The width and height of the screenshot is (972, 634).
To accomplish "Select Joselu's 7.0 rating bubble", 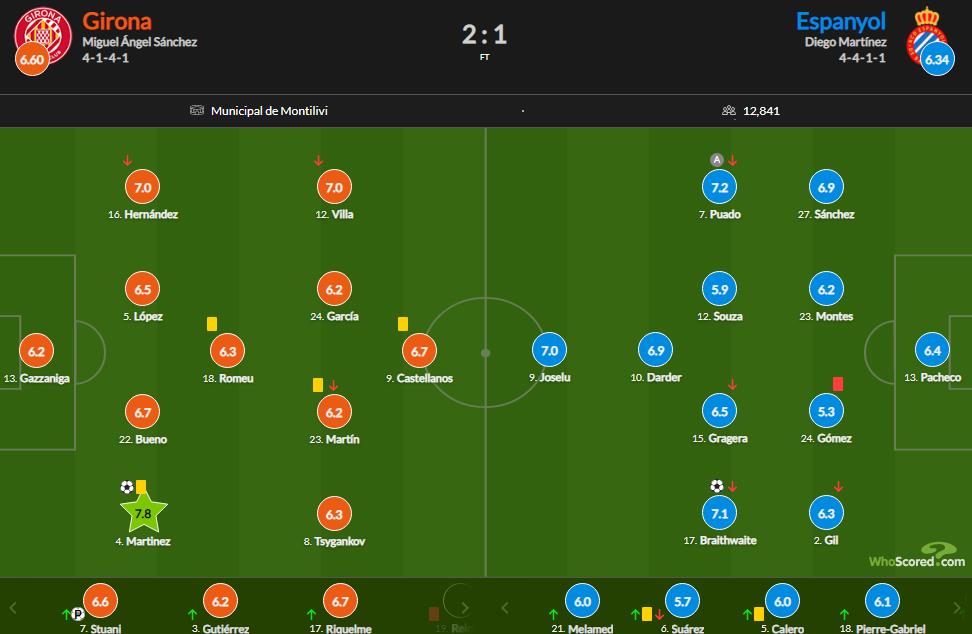I will coord(549,351).
